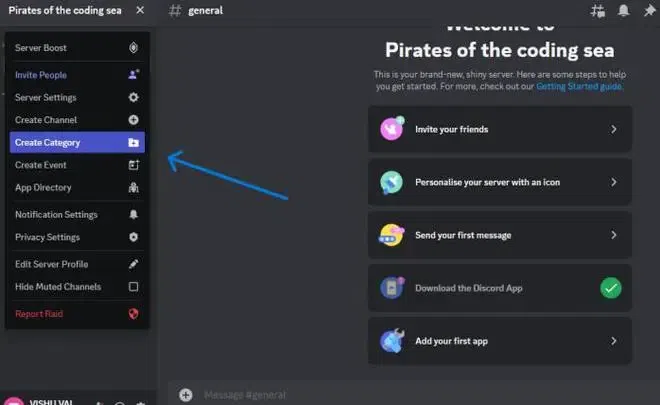The width and height of the screenshot is (660, 405).
Task: Open Notification Settings menu entry
Action: pyautogui.click(x=77, y=215)
